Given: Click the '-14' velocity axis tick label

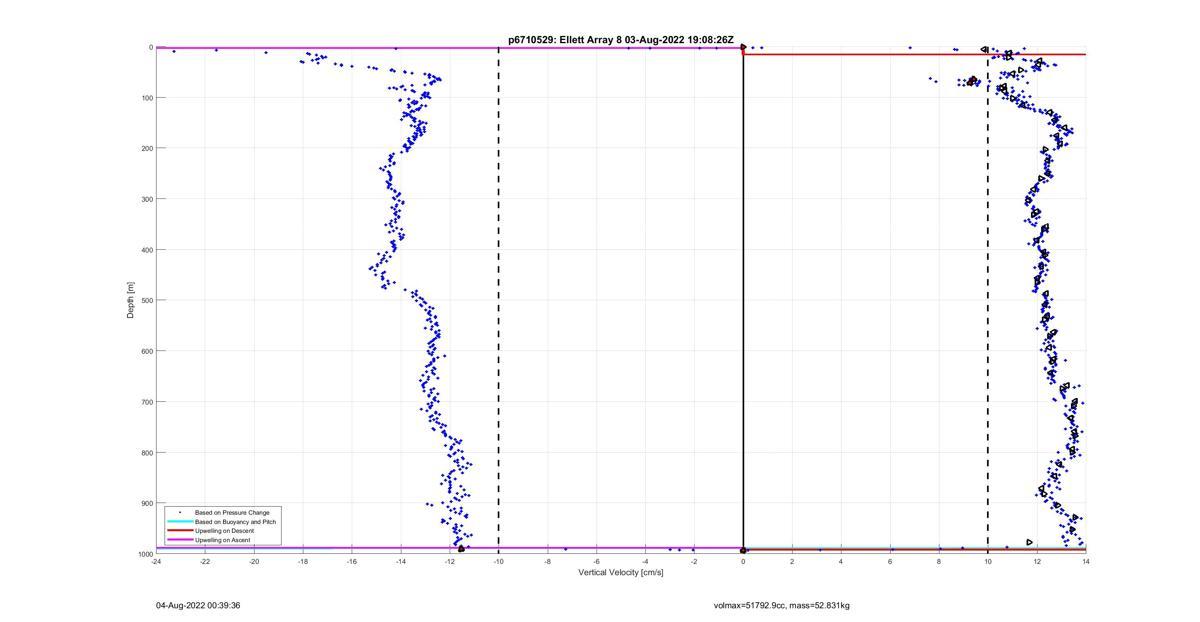Looking at the screenshot, I should coord(401,562).
